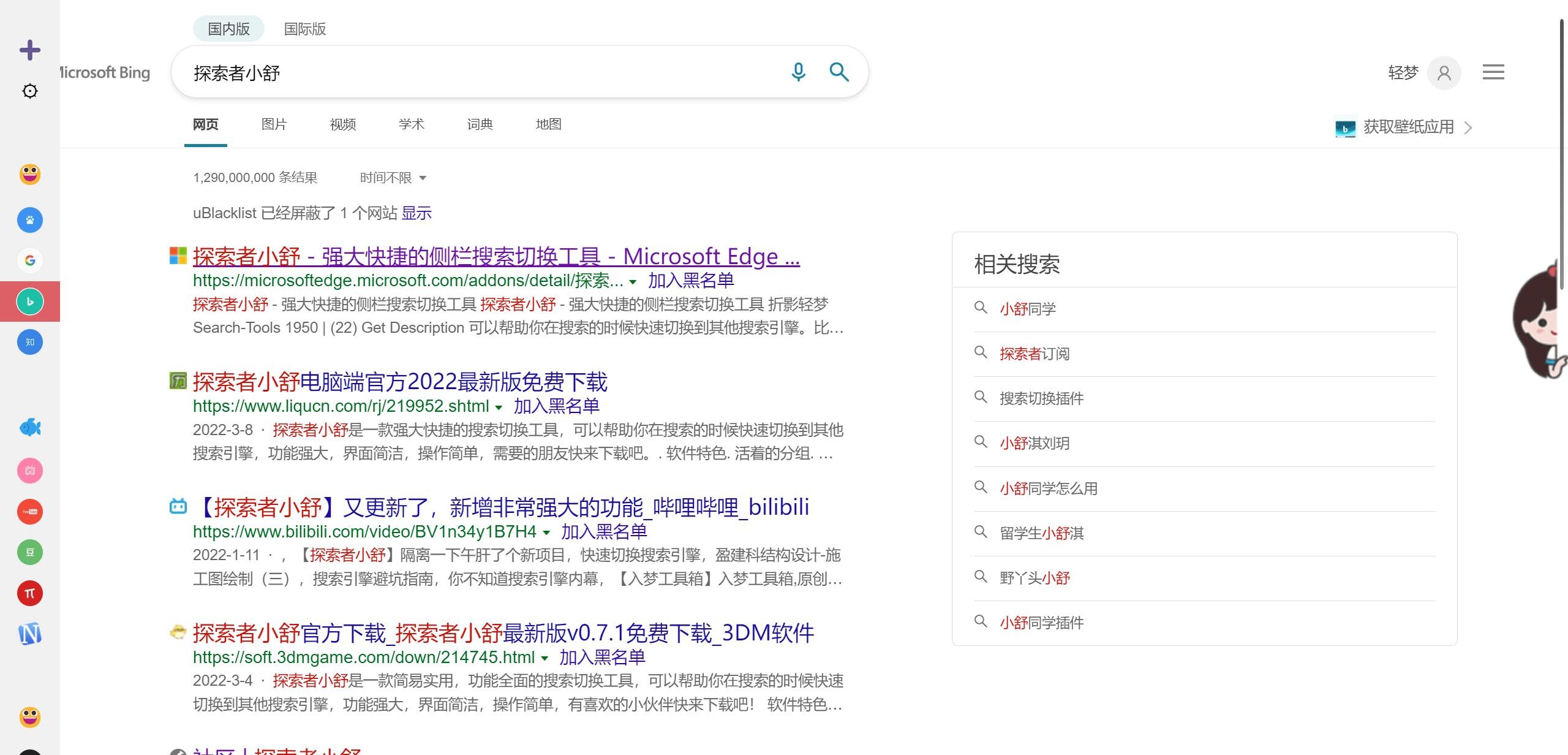1568x755 pixels.
Task: Open 探索者小舒电脑端官方2022最新版免费下载 result
Action: (400, 382)
